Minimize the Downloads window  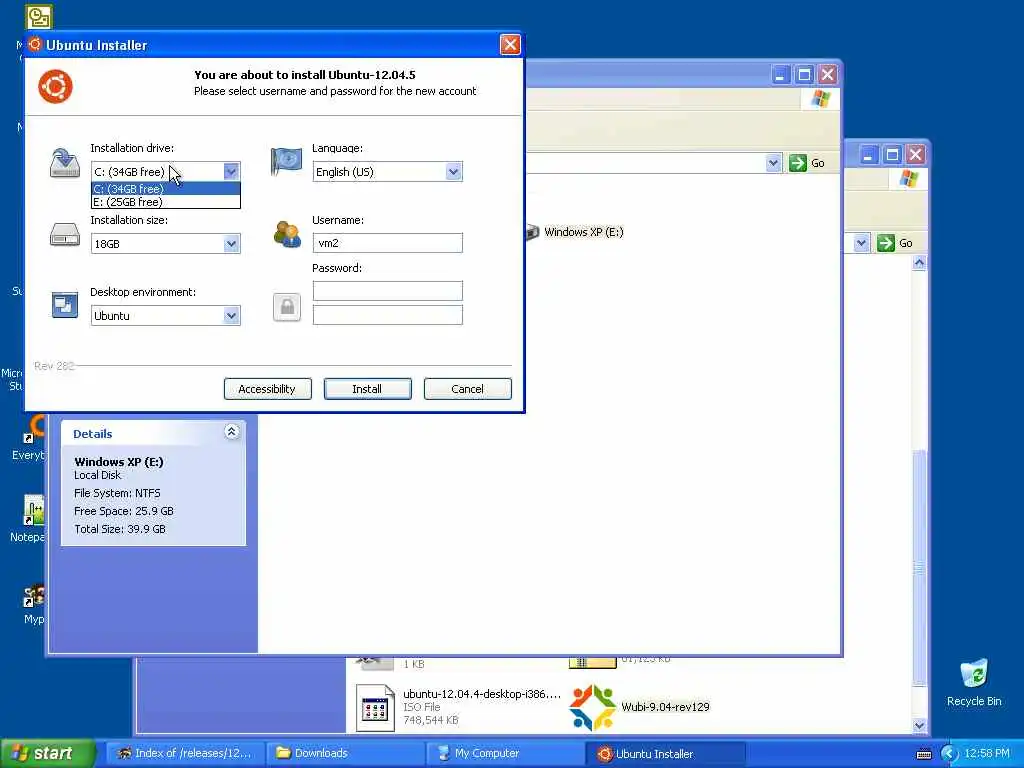click(x=868, y=155)
